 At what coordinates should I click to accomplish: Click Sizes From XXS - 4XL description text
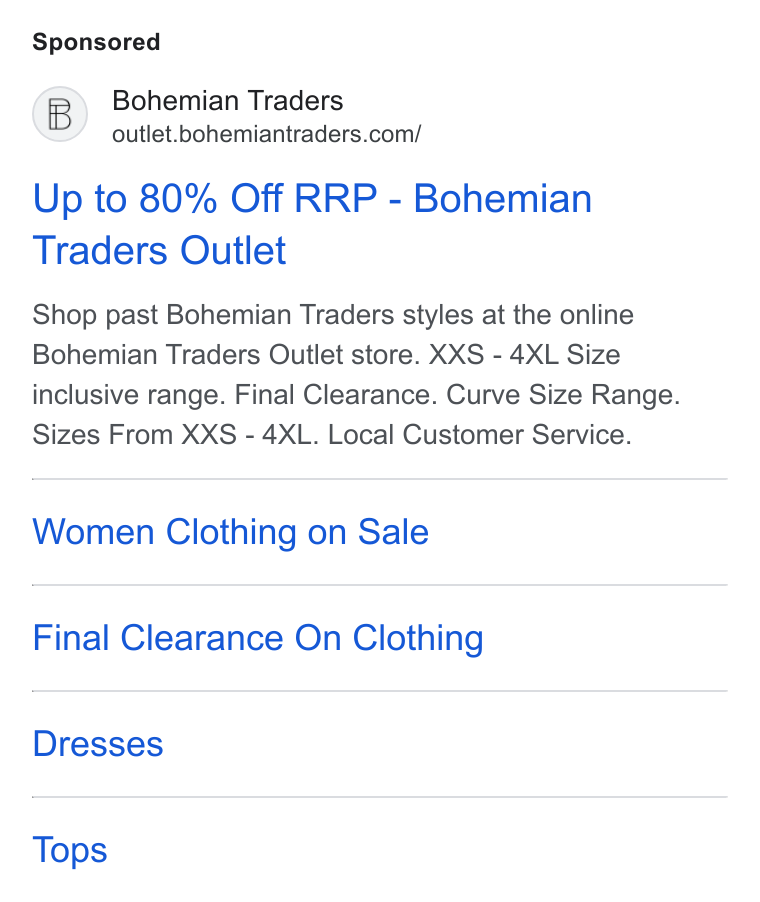(175, 435)
